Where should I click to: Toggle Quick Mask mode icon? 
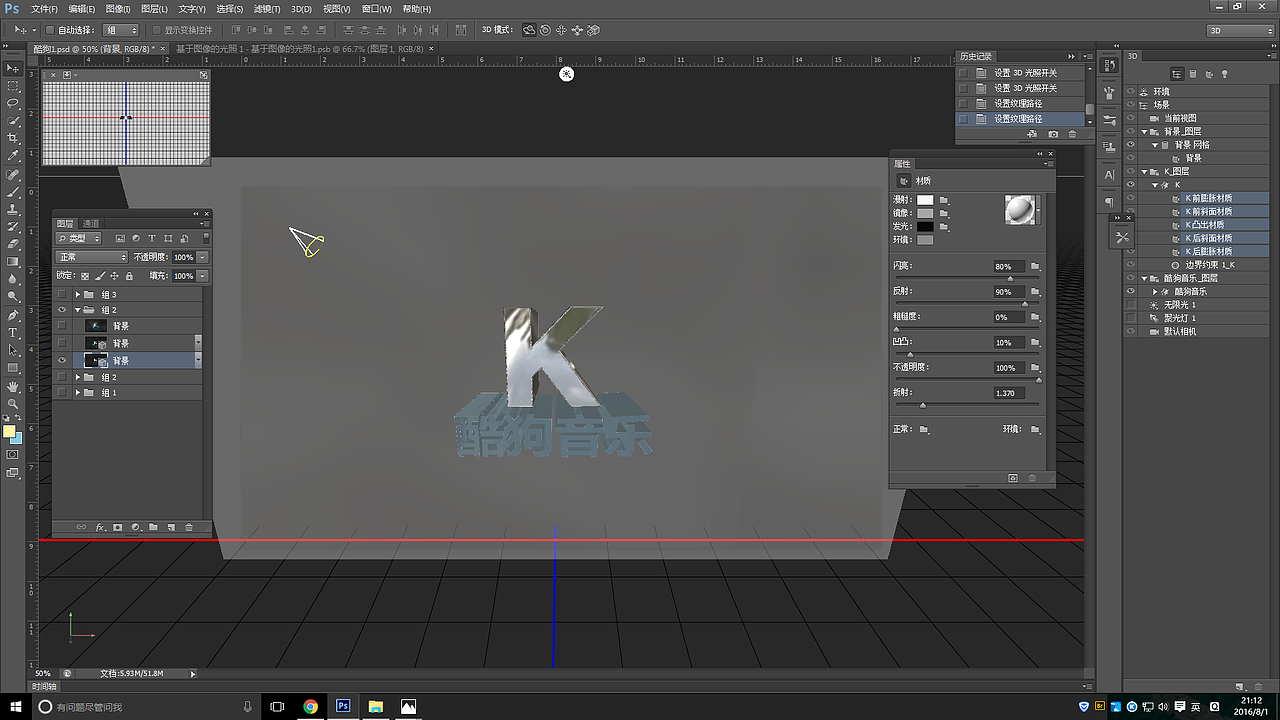coord(13,454)
